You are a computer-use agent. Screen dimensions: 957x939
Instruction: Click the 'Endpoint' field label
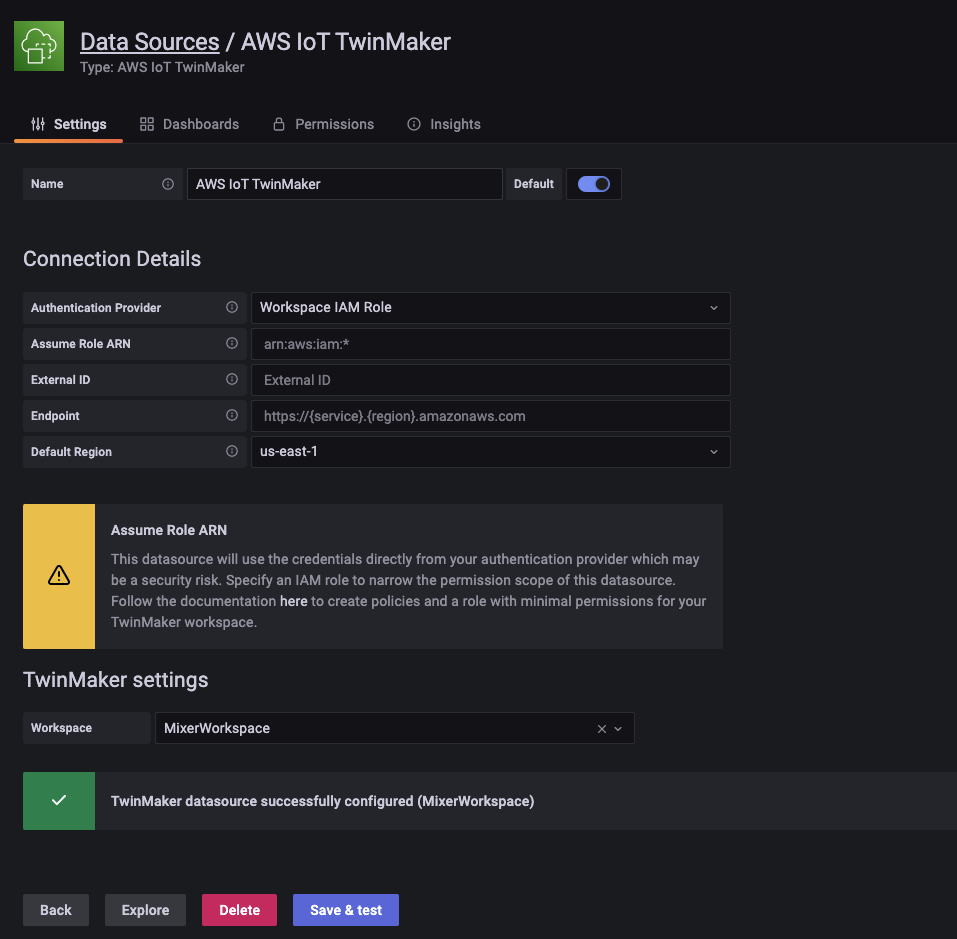tap(56, 416)
